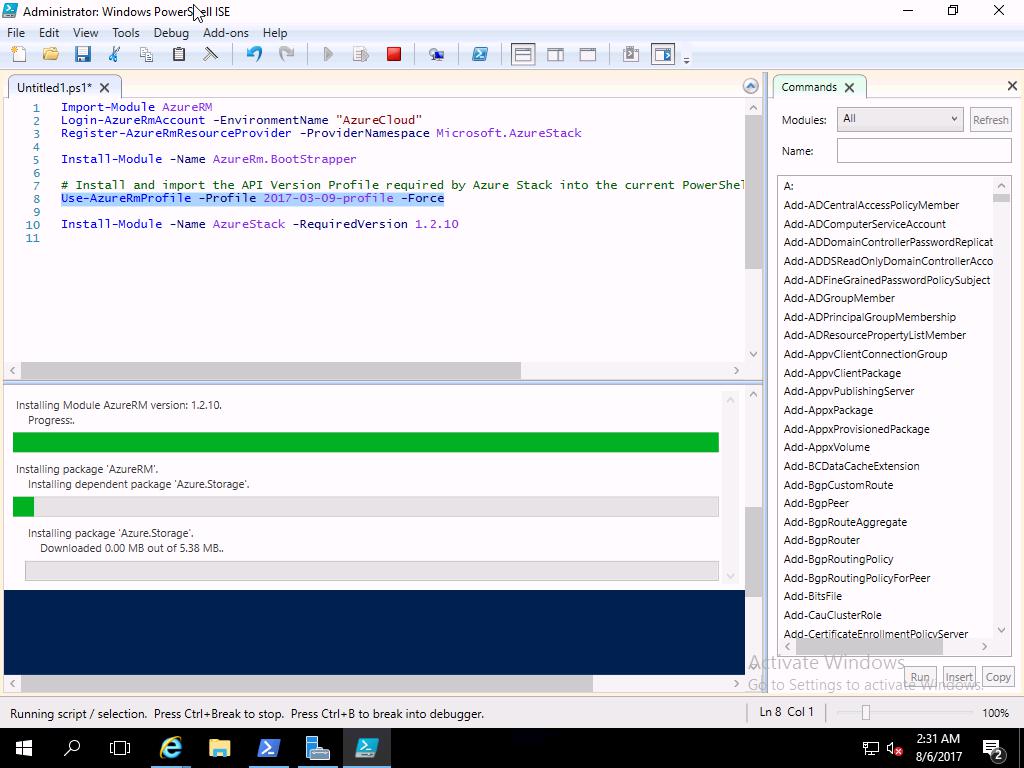Place cursor on line 10 Install-Module AzureStack
Screen dimensions: 1024x768
pyautogui.click(x=259, y=224)
